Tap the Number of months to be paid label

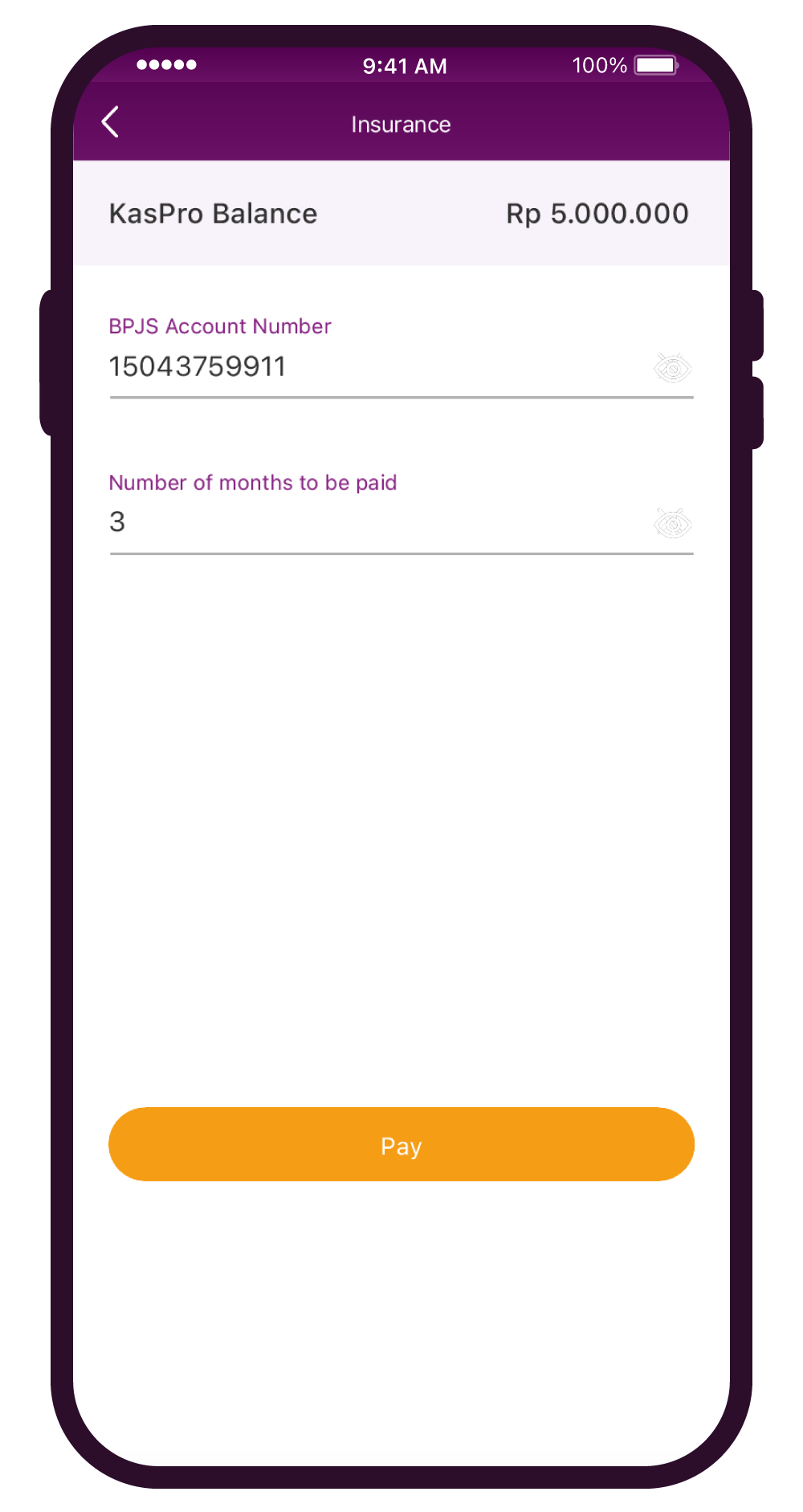tap(253, 482)
